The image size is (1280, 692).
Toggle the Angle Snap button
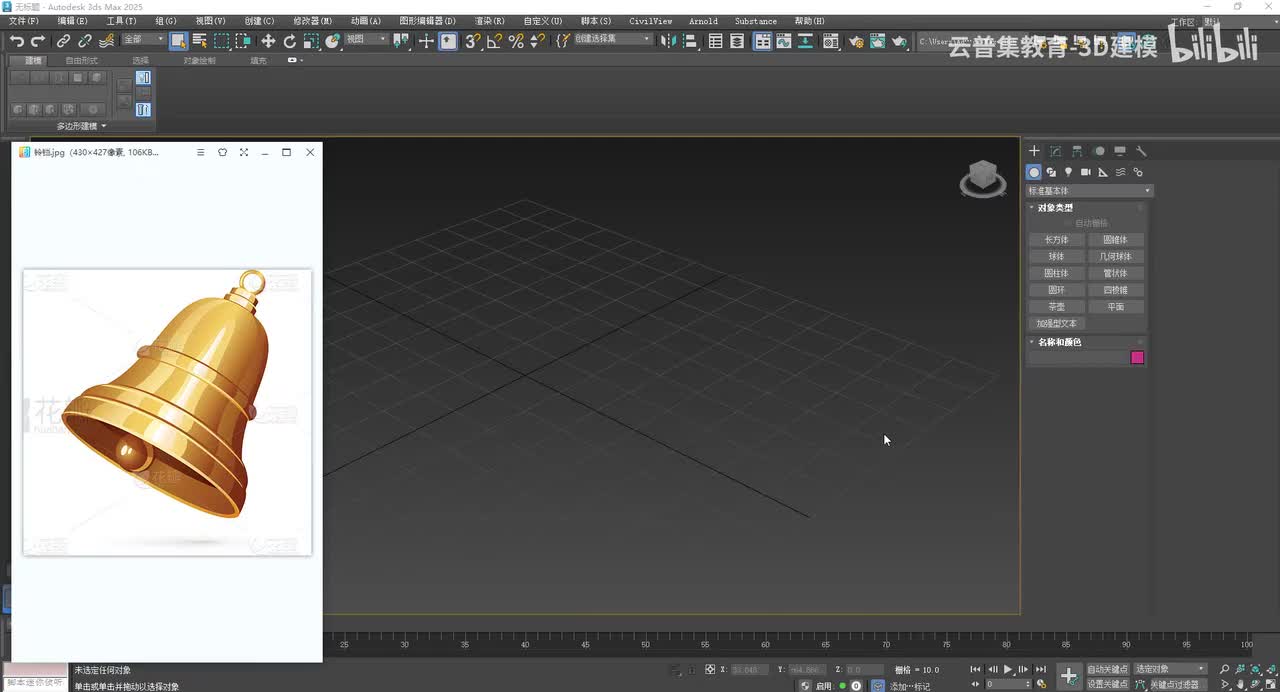494,41
